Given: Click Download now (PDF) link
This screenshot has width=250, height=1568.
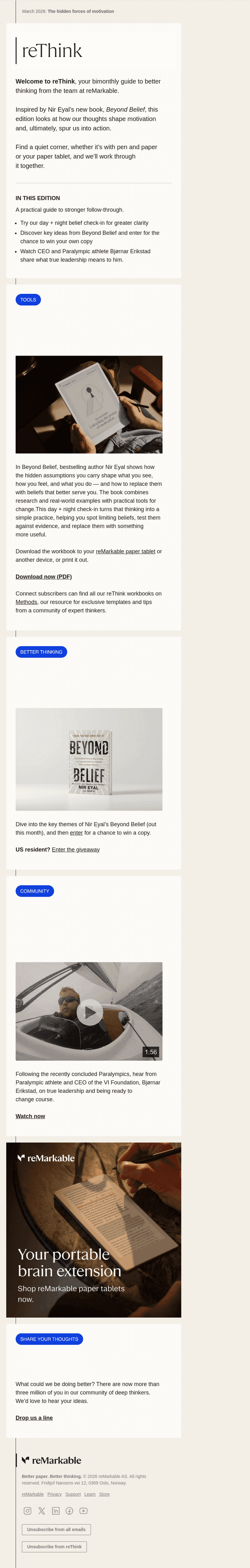Looking at the screenshot, I should point(44,576).
